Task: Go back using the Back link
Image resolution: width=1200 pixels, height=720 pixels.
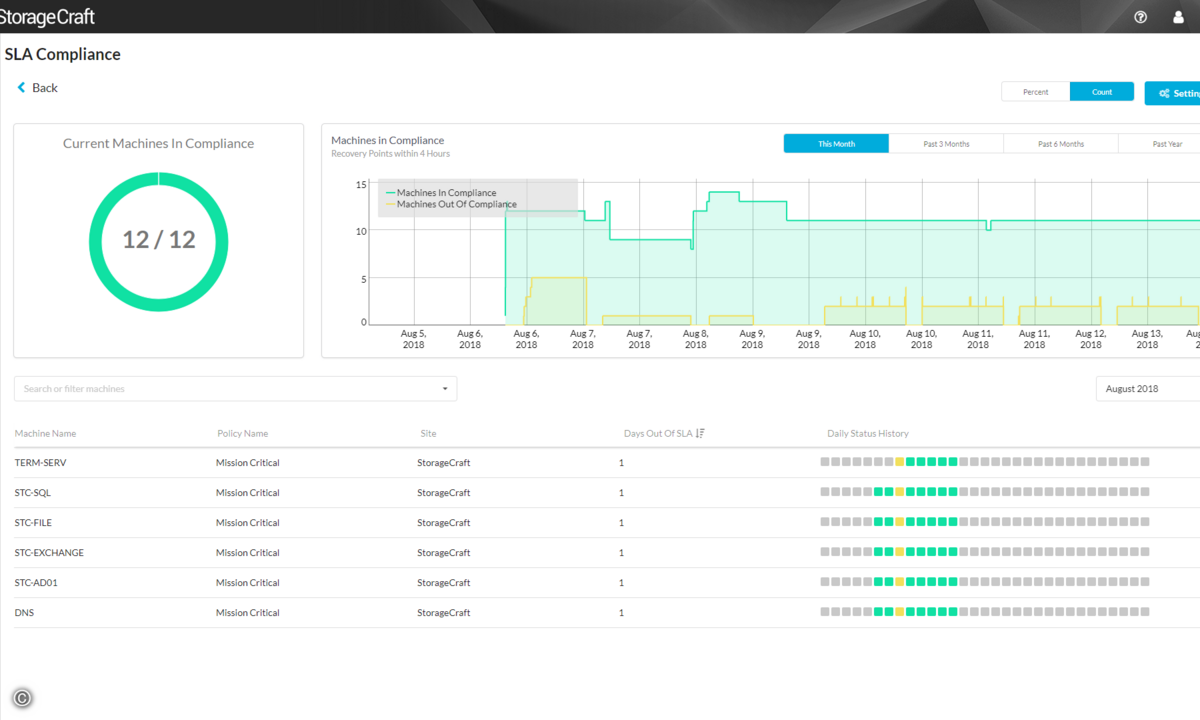Action: click(38, 88)
